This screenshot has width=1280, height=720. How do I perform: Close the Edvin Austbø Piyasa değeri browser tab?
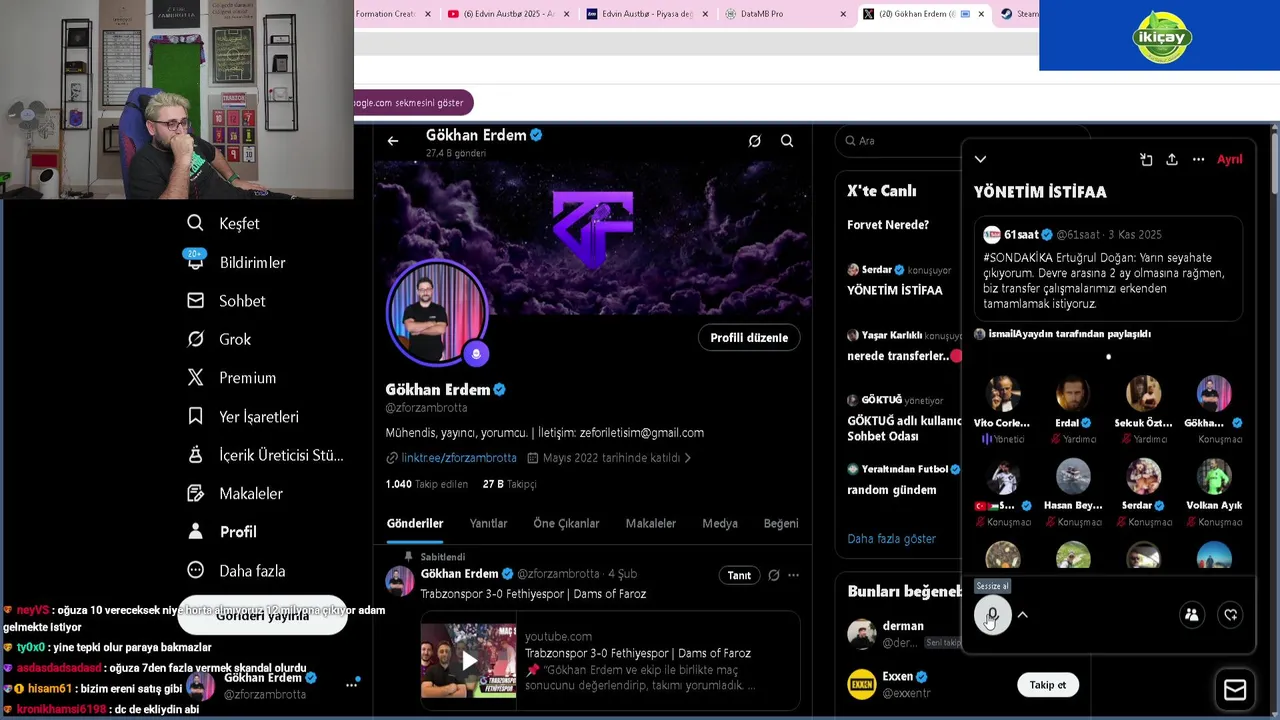705,14
